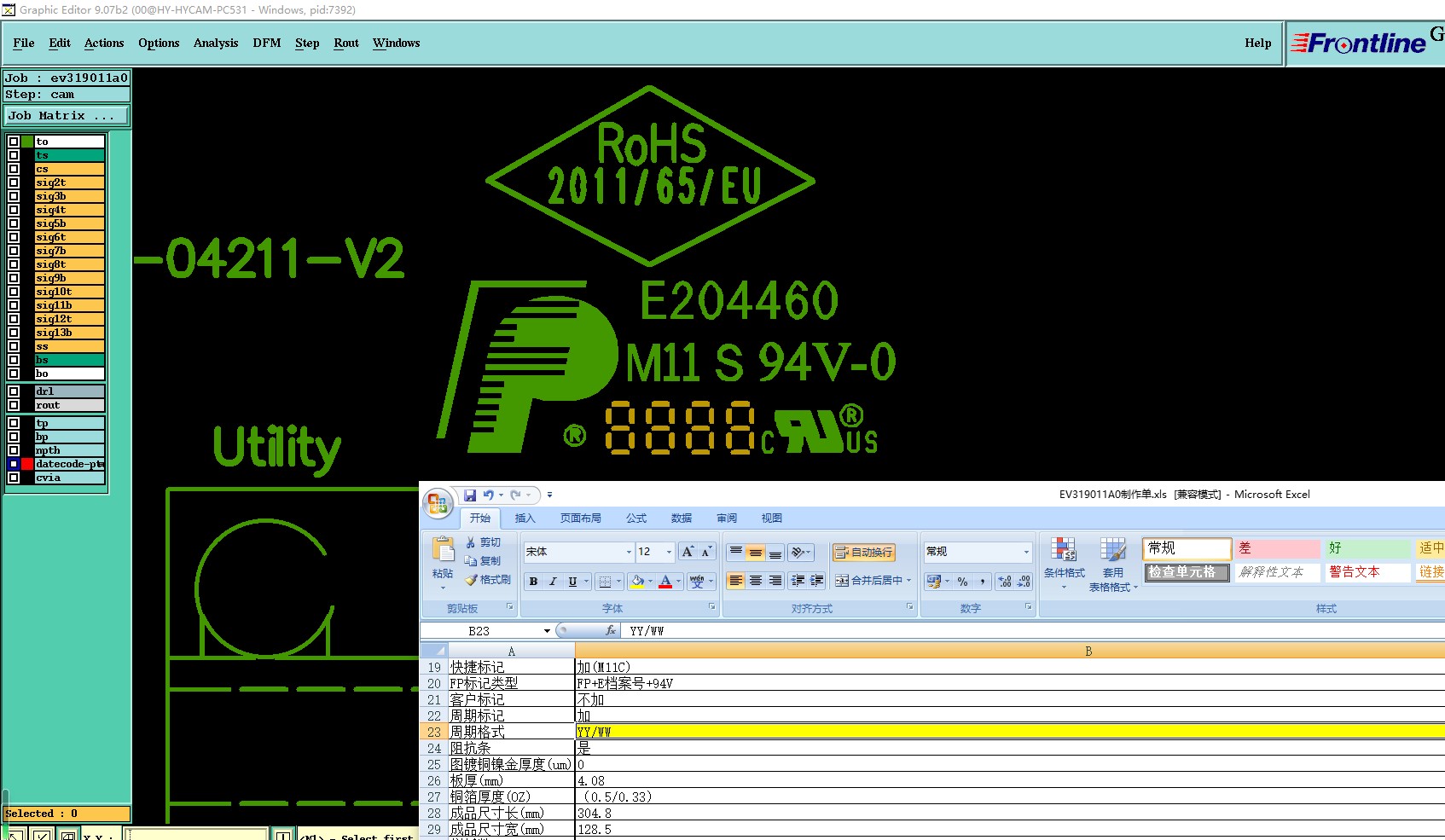Cut the selection with 剪切
Screen dimensions: 1445x840
pyautogui.click(x=484, y=542)
